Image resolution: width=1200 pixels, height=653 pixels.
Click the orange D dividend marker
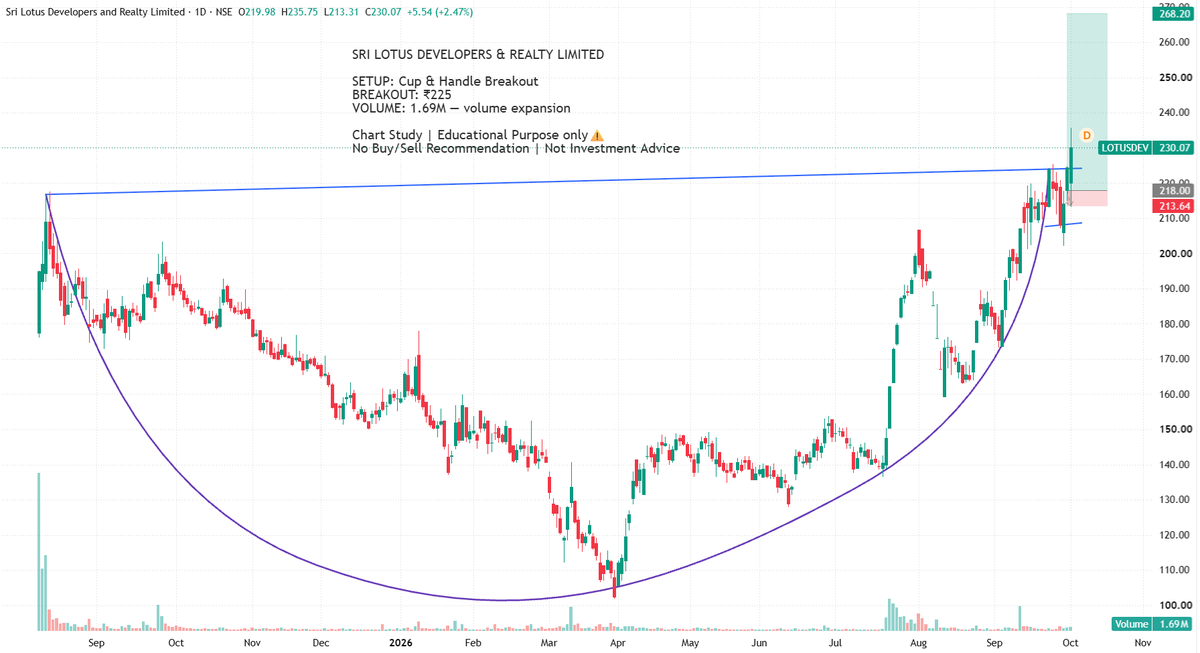pyautogui.click(x=1086, y=135)
